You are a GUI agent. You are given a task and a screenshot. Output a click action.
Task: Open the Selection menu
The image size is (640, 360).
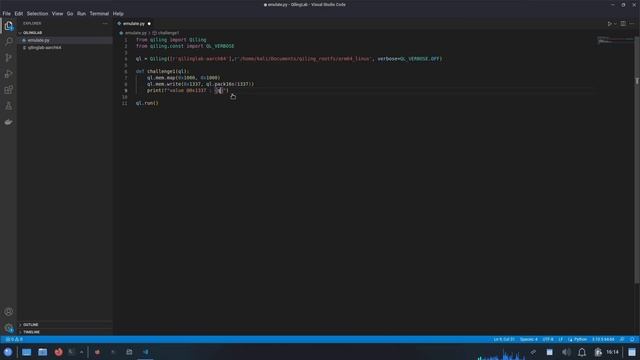point(37,13)
